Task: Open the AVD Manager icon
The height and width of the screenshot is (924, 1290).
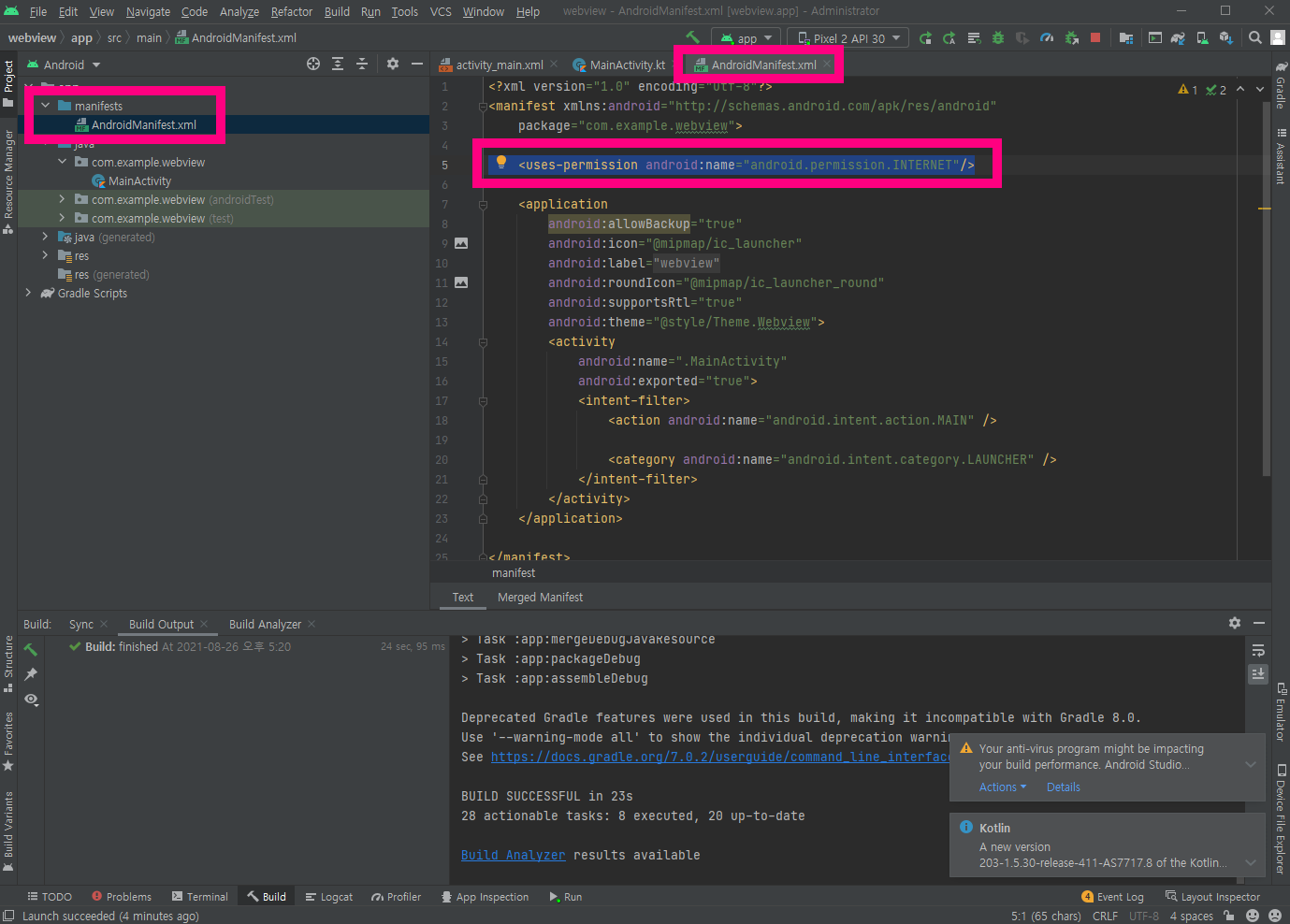Action: [1202, 38]
